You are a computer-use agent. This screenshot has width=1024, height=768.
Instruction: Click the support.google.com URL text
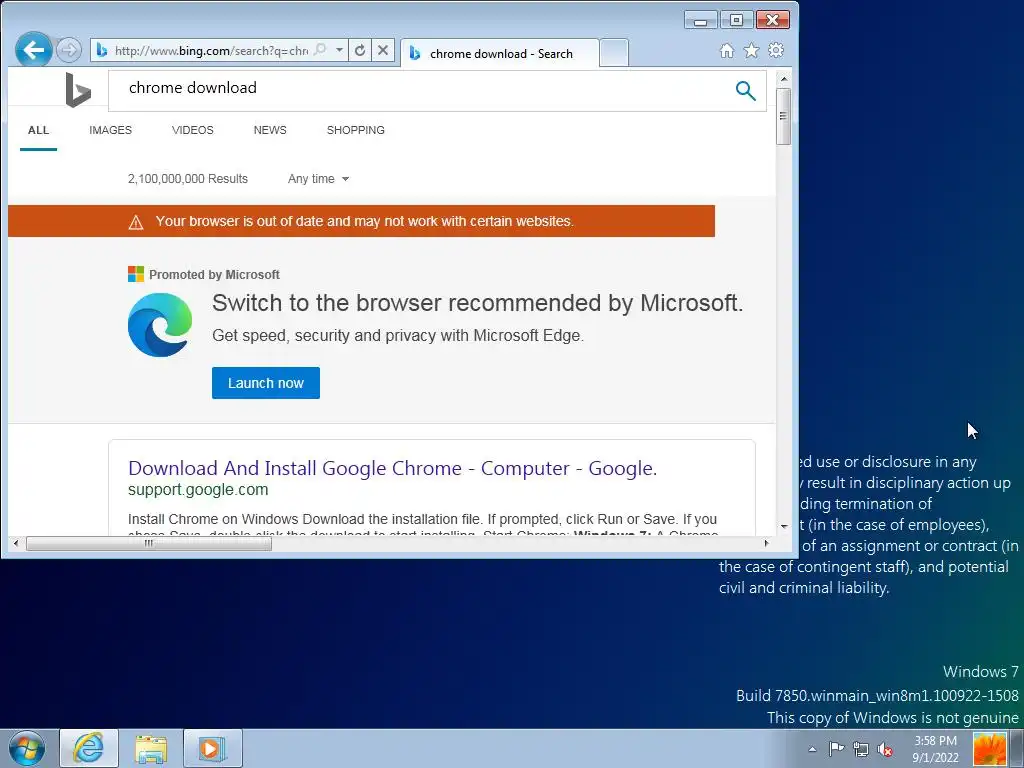pos(198,490)
